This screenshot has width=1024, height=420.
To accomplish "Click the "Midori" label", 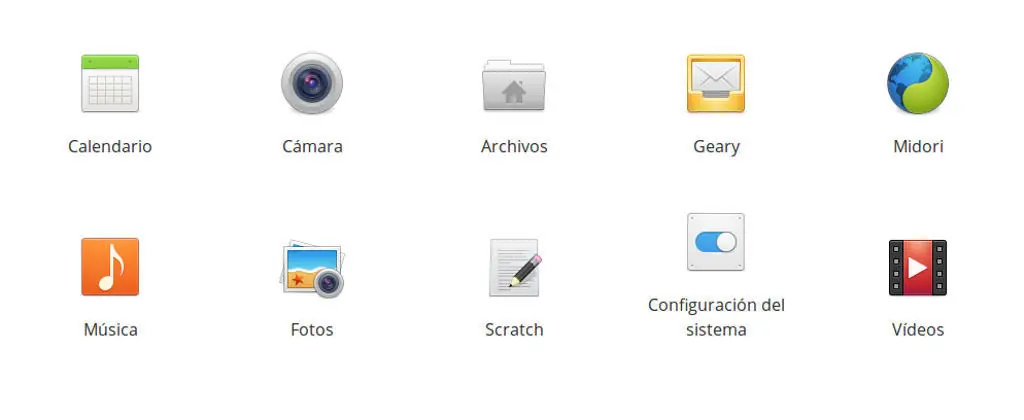I will (x=918, y=146).
